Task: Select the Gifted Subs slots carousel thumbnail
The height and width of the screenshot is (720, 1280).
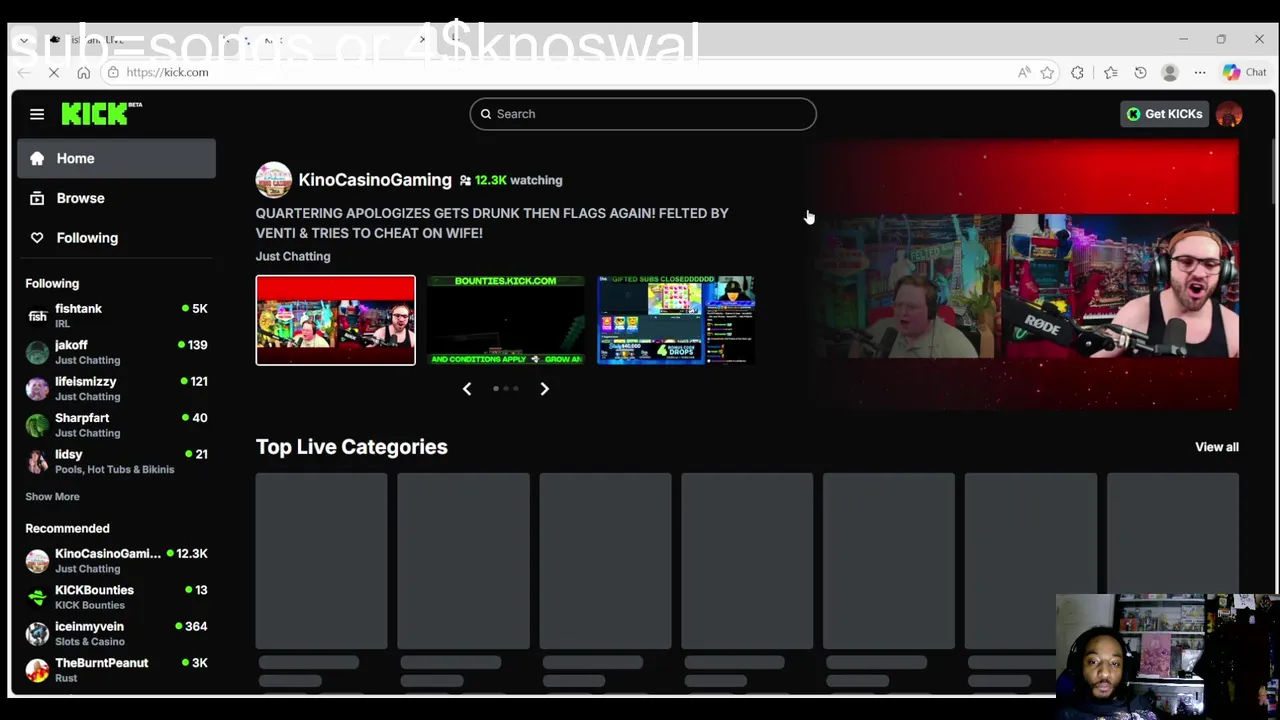Action: [676, 320]
